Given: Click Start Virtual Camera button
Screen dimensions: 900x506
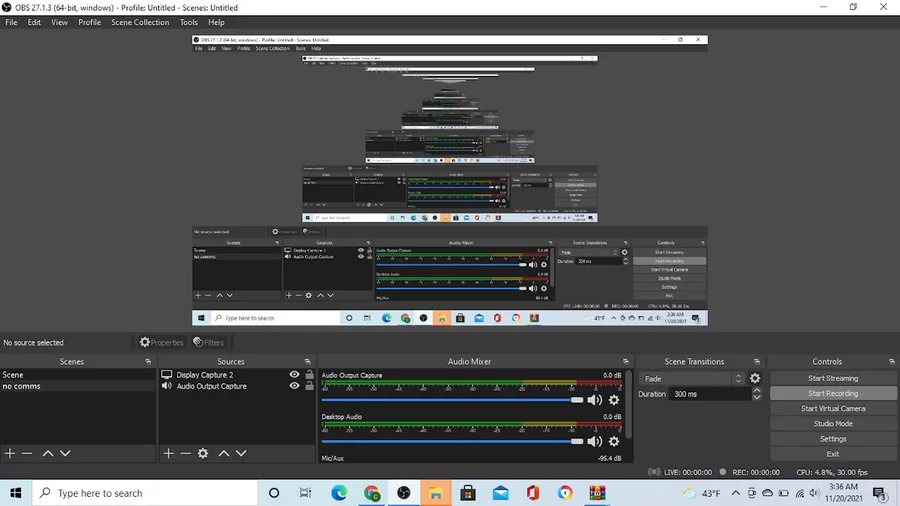Looking at the screenshot, I should click(x=833, y=408).
